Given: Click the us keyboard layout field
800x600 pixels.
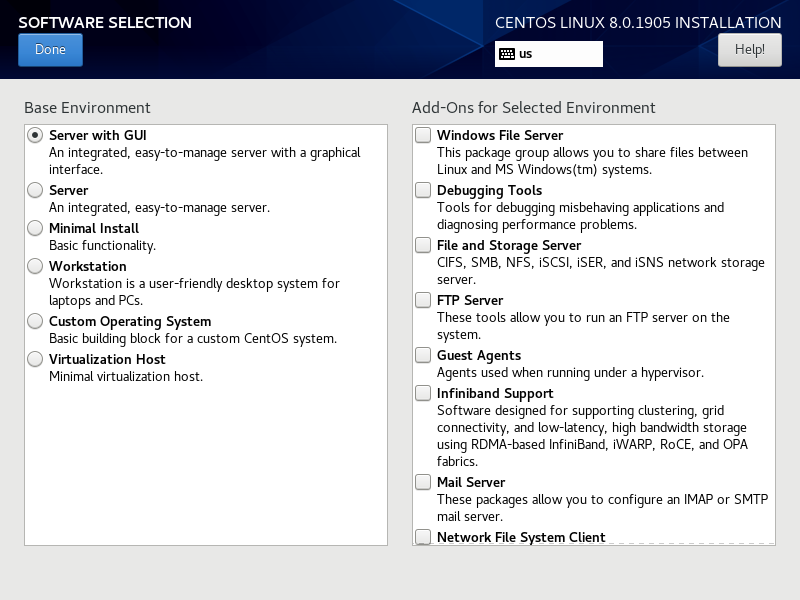Looking at the screenshot, I should click(x=548, y=54).
